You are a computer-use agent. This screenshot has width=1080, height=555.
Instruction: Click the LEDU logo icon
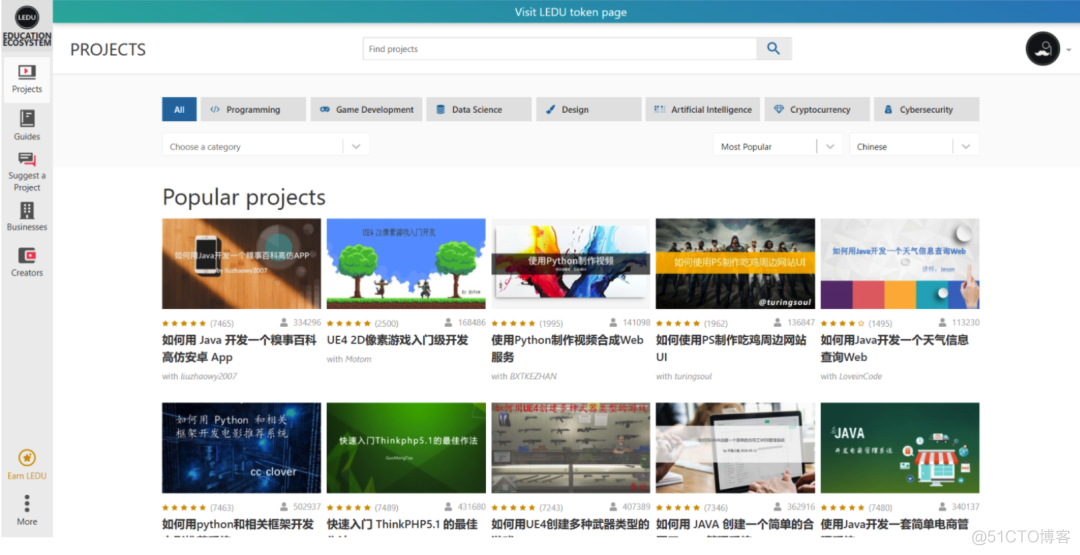27,17
